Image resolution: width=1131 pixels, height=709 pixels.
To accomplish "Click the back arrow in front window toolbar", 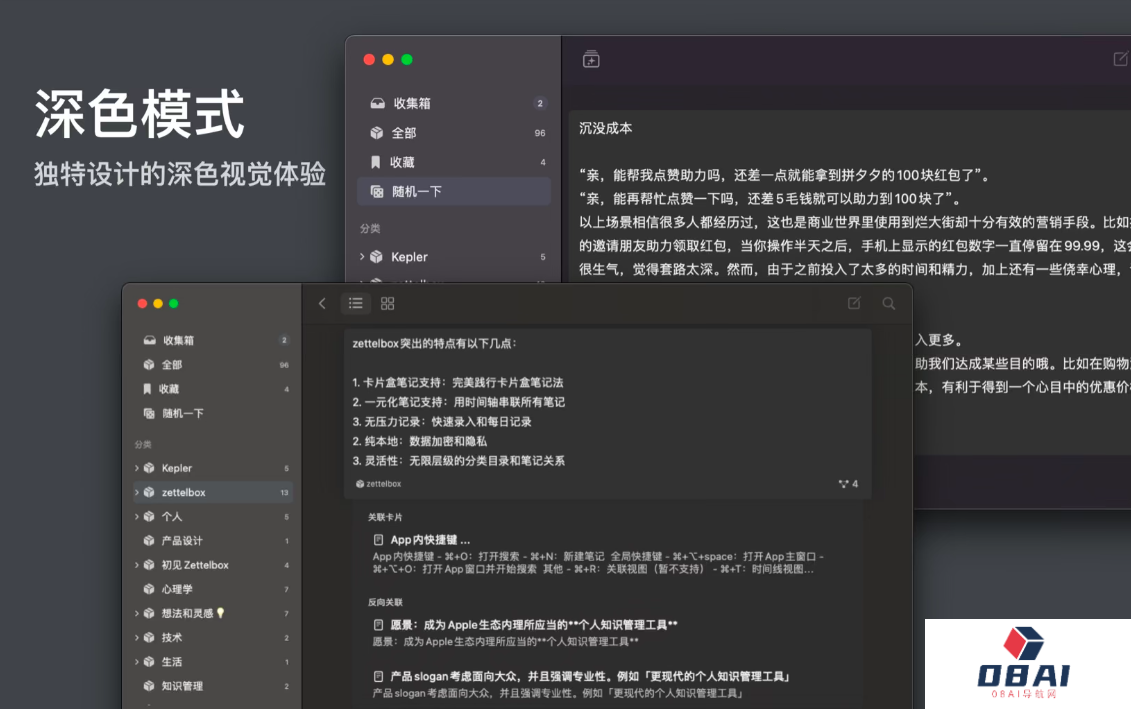I will [x=321, y=304].
